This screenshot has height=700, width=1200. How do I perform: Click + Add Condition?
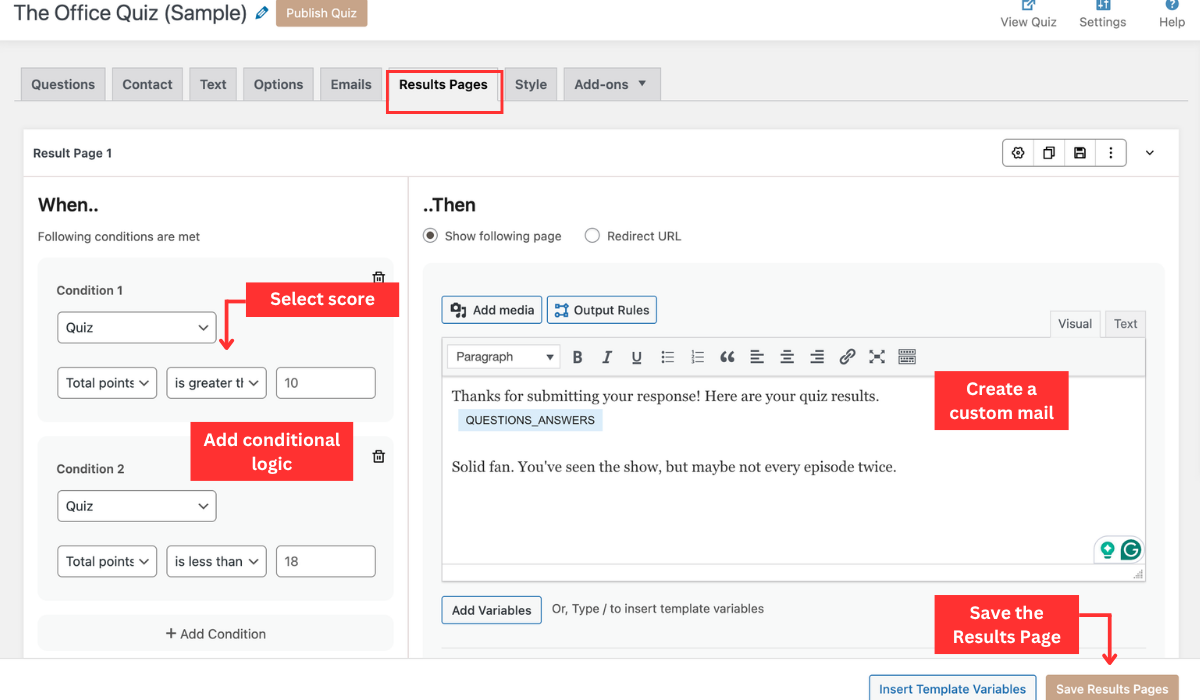coord(216,634)
